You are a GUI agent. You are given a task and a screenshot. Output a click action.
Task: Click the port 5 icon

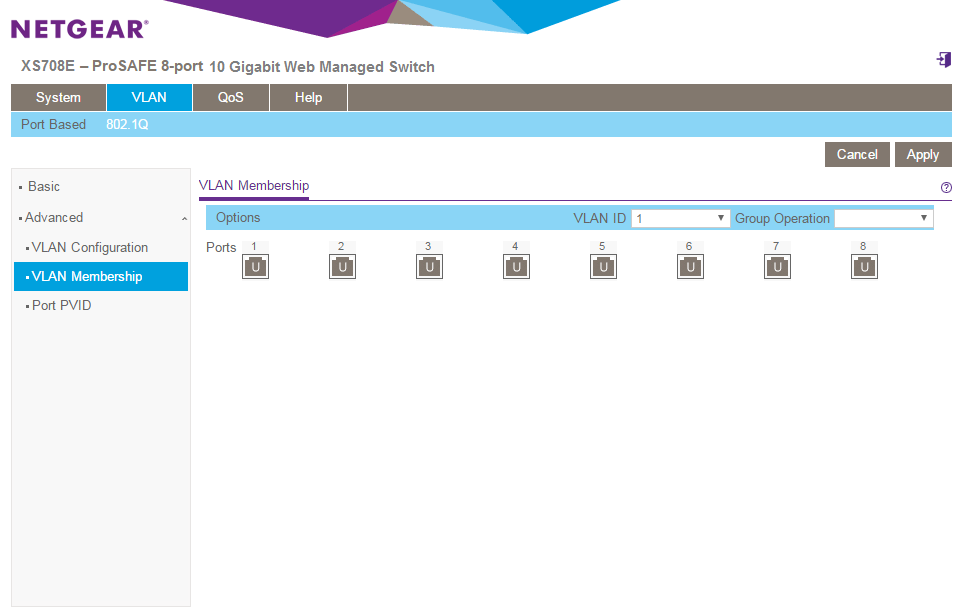603,266
